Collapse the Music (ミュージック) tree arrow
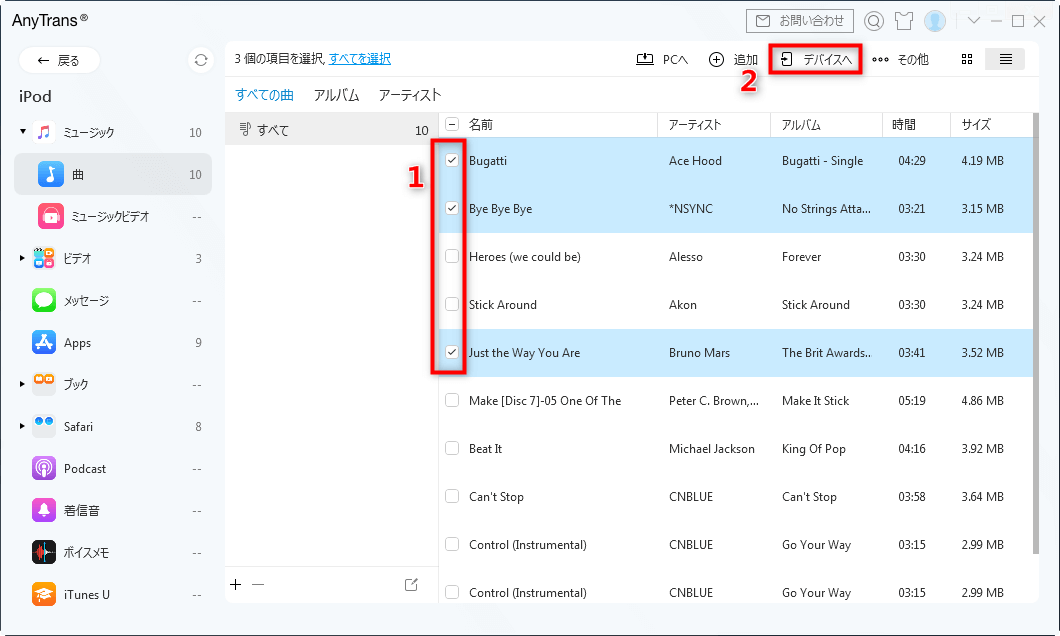 pos(22,132)
